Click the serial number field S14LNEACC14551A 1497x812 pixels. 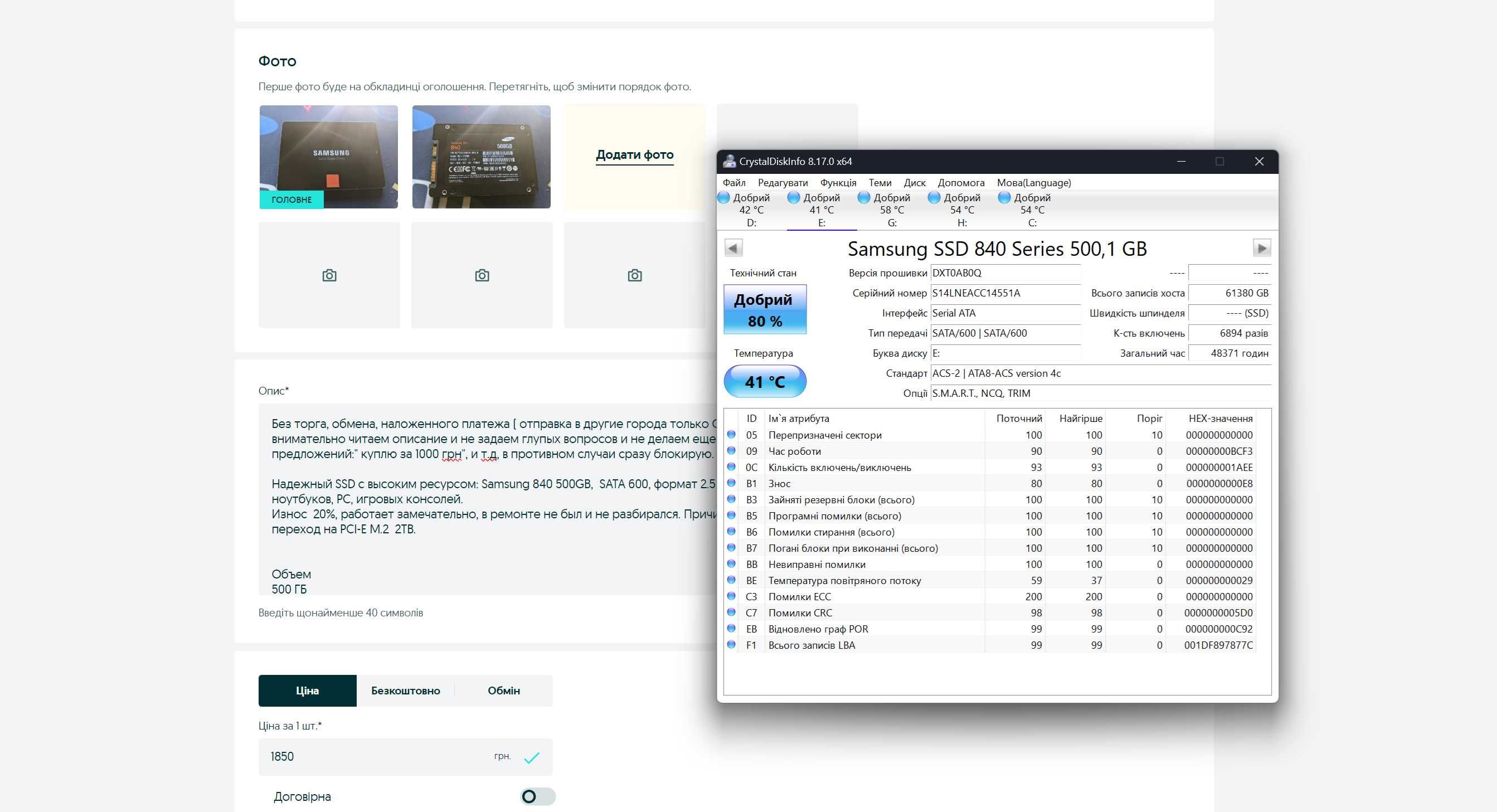tap(1005, 293)
